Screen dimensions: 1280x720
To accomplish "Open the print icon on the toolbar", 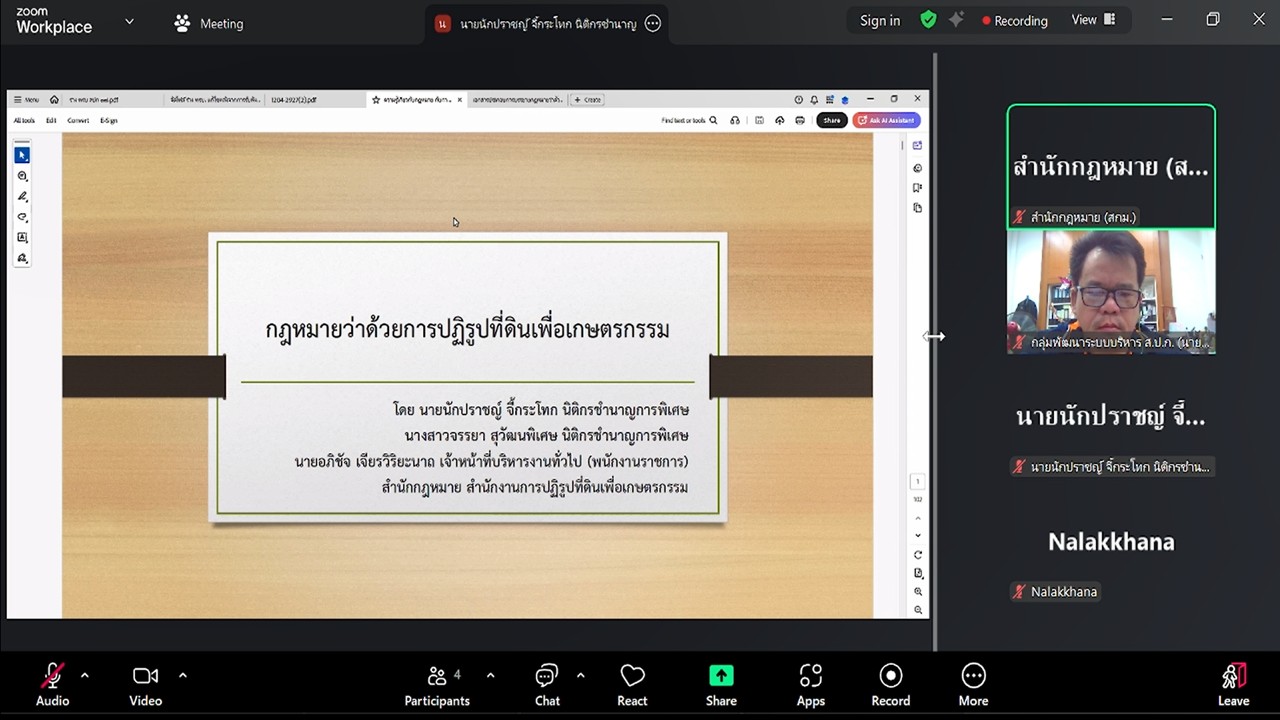I will 800,120.
